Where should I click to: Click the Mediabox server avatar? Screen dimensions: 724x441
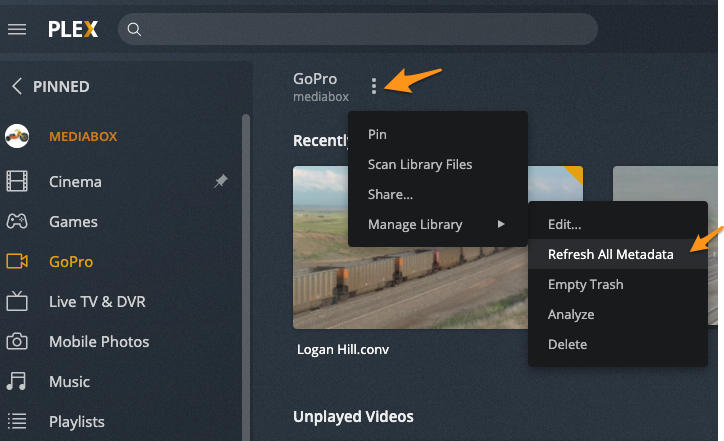point(17,136)
